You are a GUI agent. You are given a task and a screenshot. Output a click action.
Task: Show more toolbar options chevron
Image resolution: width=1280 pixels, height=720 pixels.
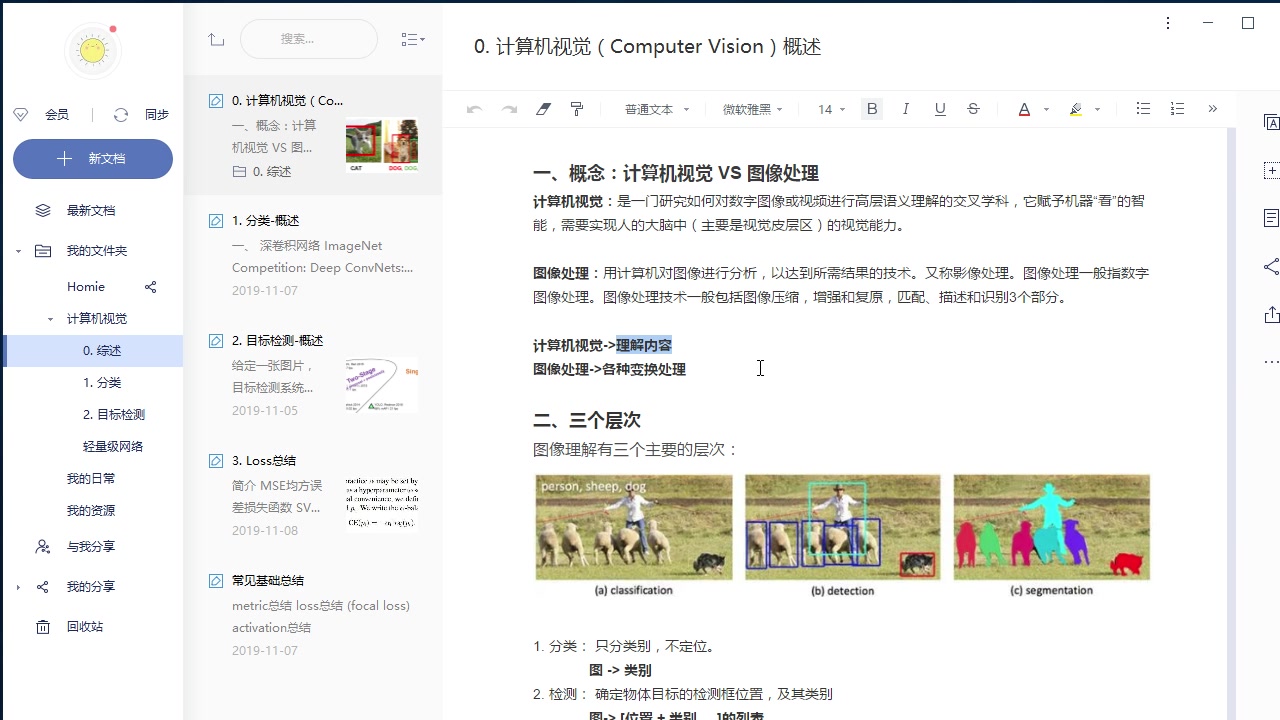(1212, 109)
